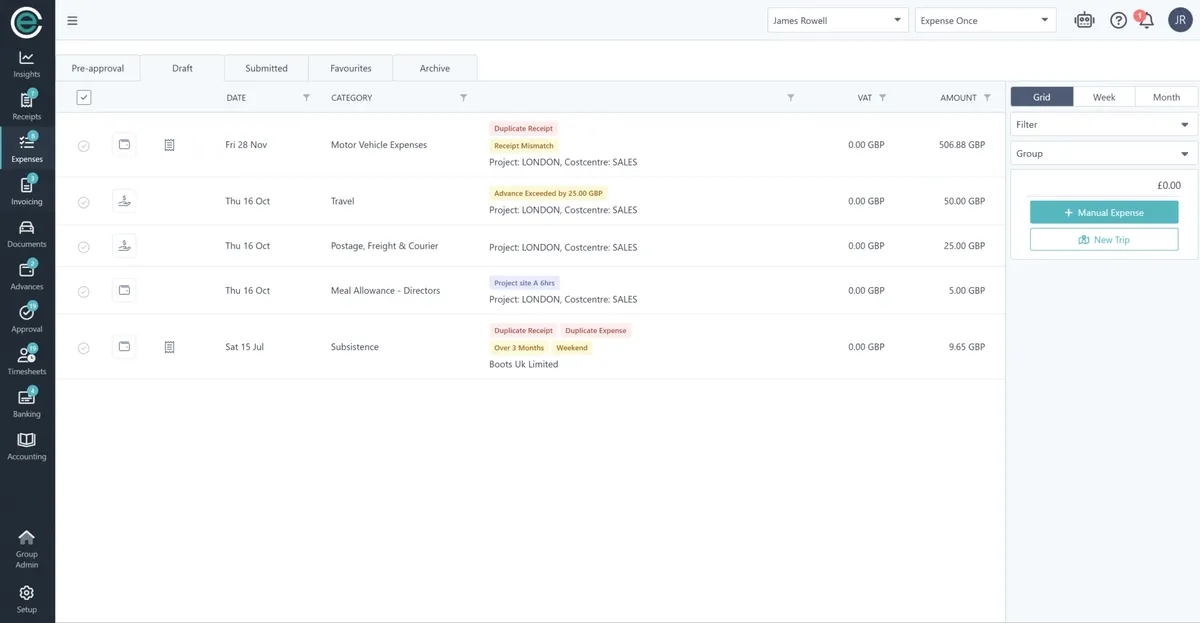This screenshot has width=1200, height=623.
Task: Click the Manual Expense button
Action: pyautogui.click(x=1104, y=213)
